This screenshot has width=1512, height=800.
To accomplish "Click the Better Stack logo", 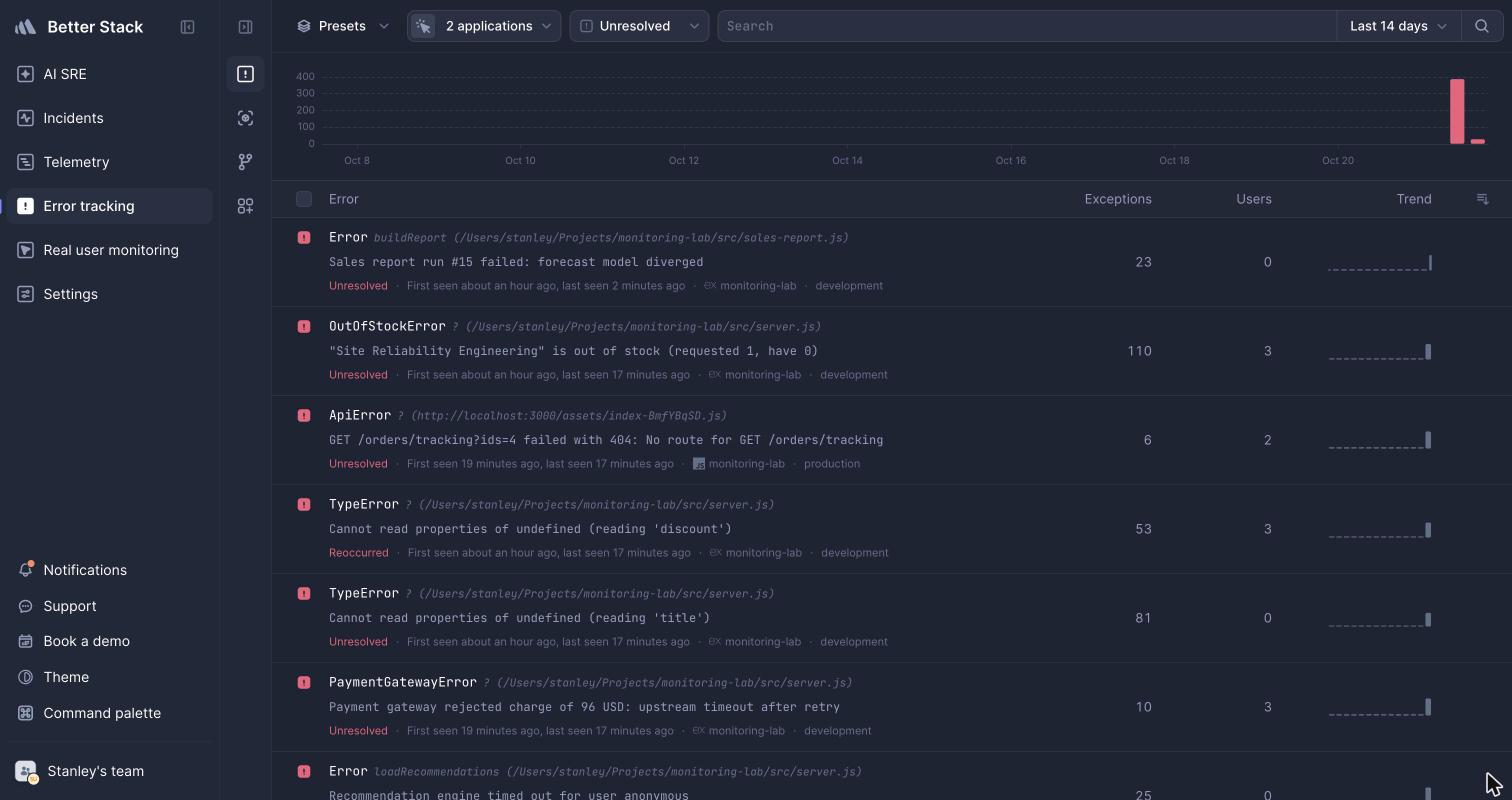I will click(x=26, y=27).
